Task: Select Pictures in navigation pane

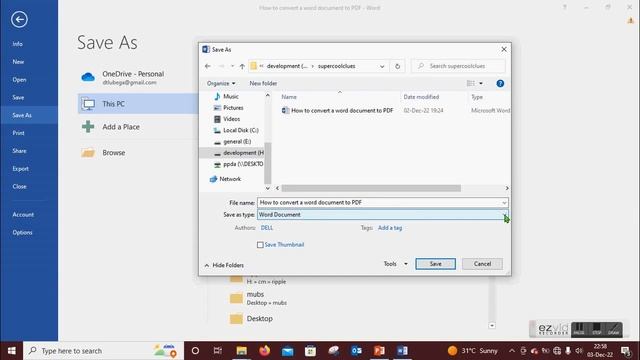Action: [233, 108]
